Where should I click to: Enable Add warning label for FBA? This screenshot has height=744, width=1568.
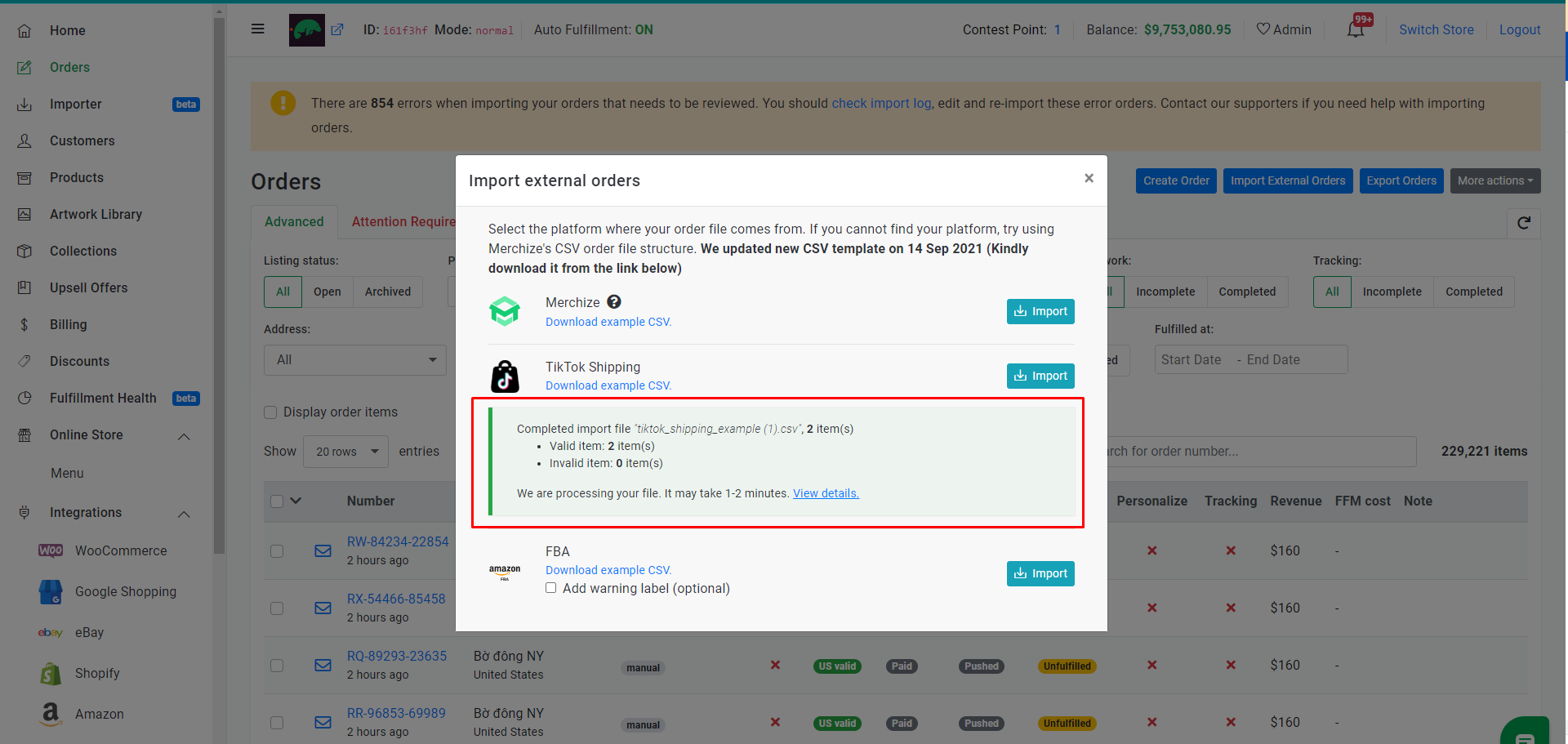pos(551,588)
